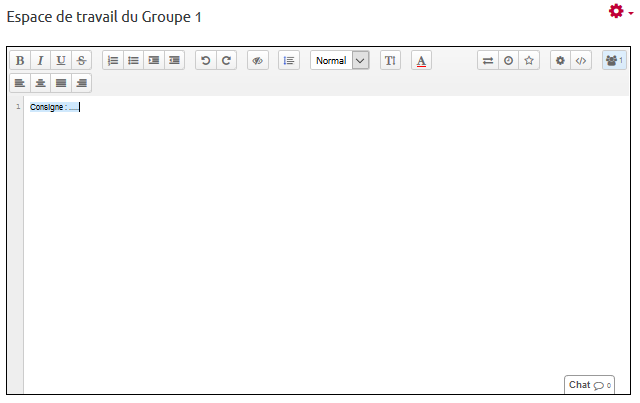Toggle strikethrough formatting

pos(81,61)
